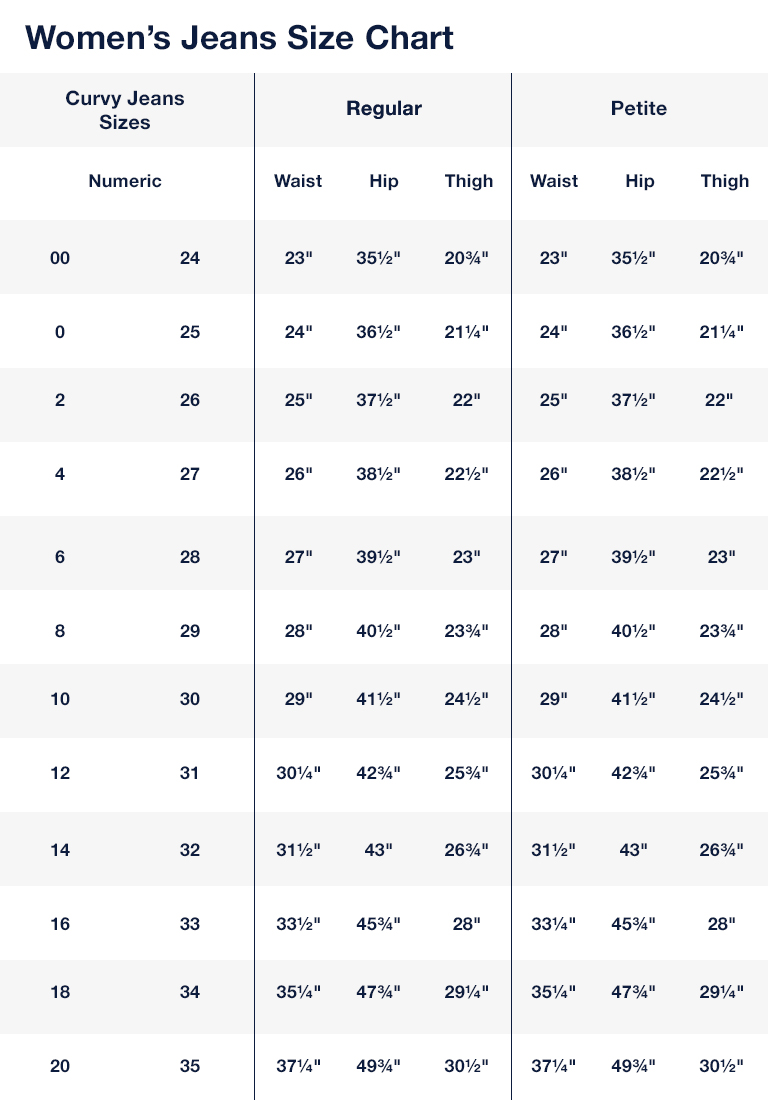
Task: Click the Petite column group header
Action: tap(639, 109)
